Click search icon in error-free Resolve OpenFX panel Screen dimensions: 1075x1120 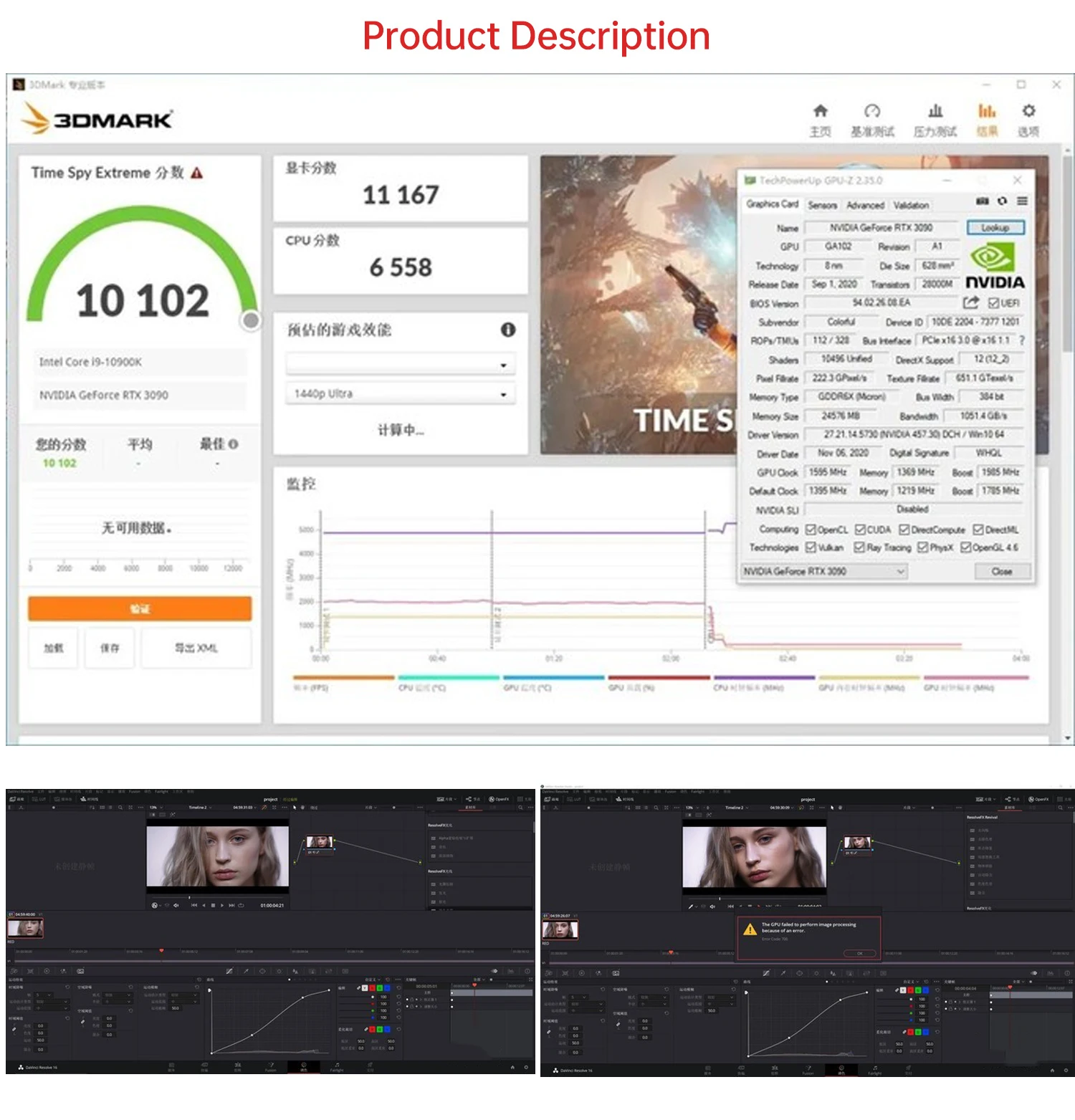(521, 808)
